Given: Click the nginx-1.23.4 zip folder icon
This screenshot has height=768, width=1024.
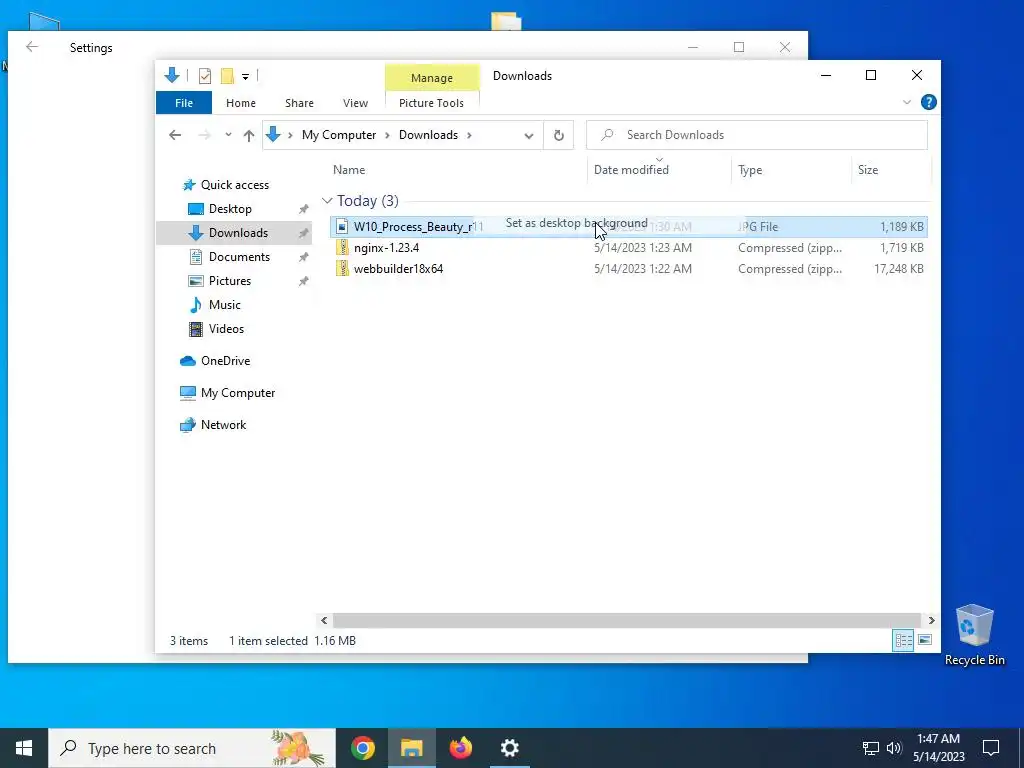Looking at the screenshot, I should pos(342,248).
